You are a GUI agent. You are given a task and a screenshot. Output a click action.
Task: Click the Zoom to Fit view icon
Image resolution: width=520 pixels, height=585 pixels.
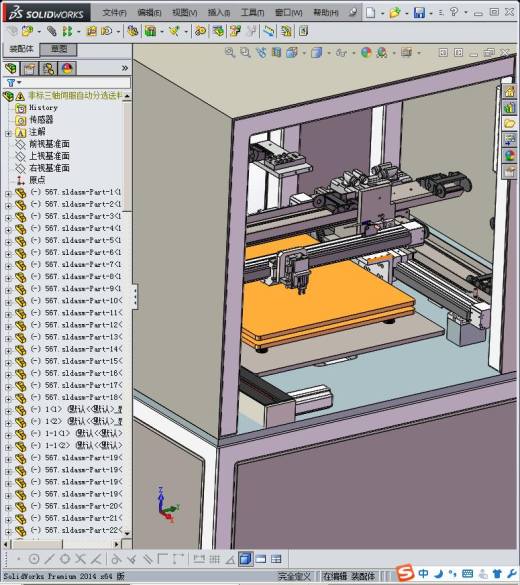click(x=230, y=53)
